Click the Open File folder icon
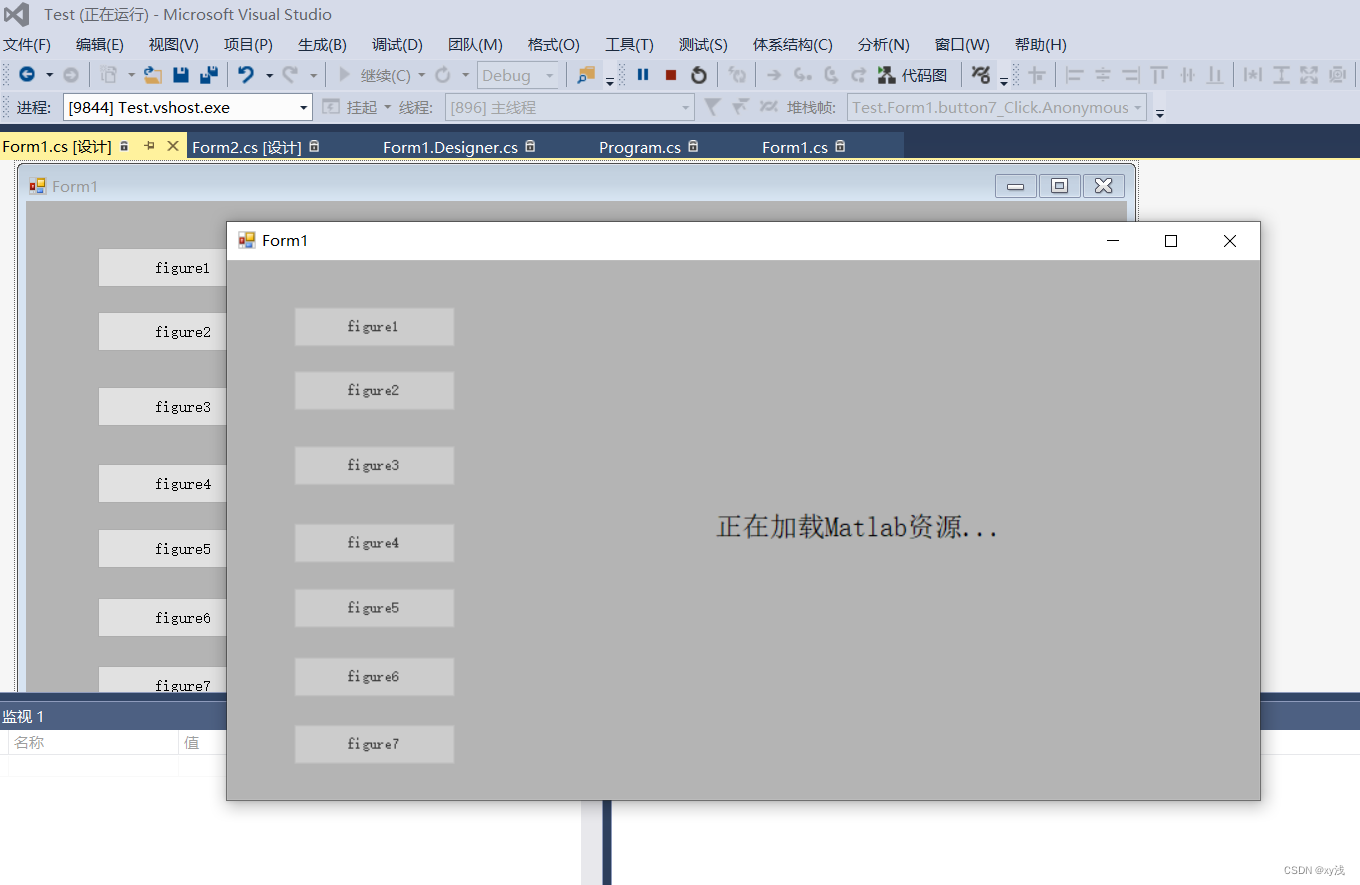Image resolution: width=1360 pixels, height=885 pixels. pyautogui.click(x=153, y=75)
